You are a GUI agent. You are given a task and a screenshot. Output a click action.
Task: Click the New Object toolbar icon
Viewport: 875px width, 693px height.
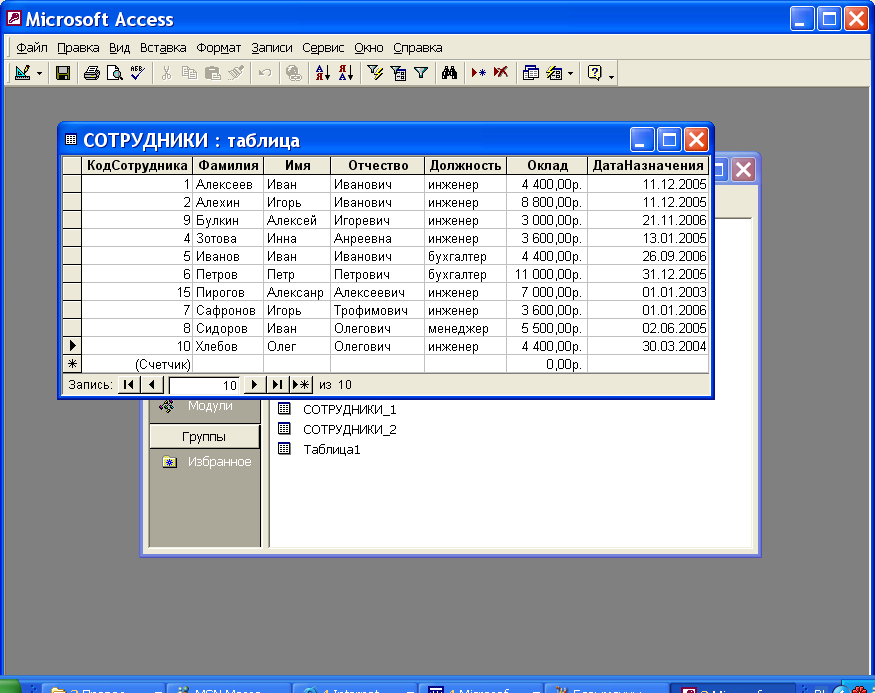click(554, 73)
